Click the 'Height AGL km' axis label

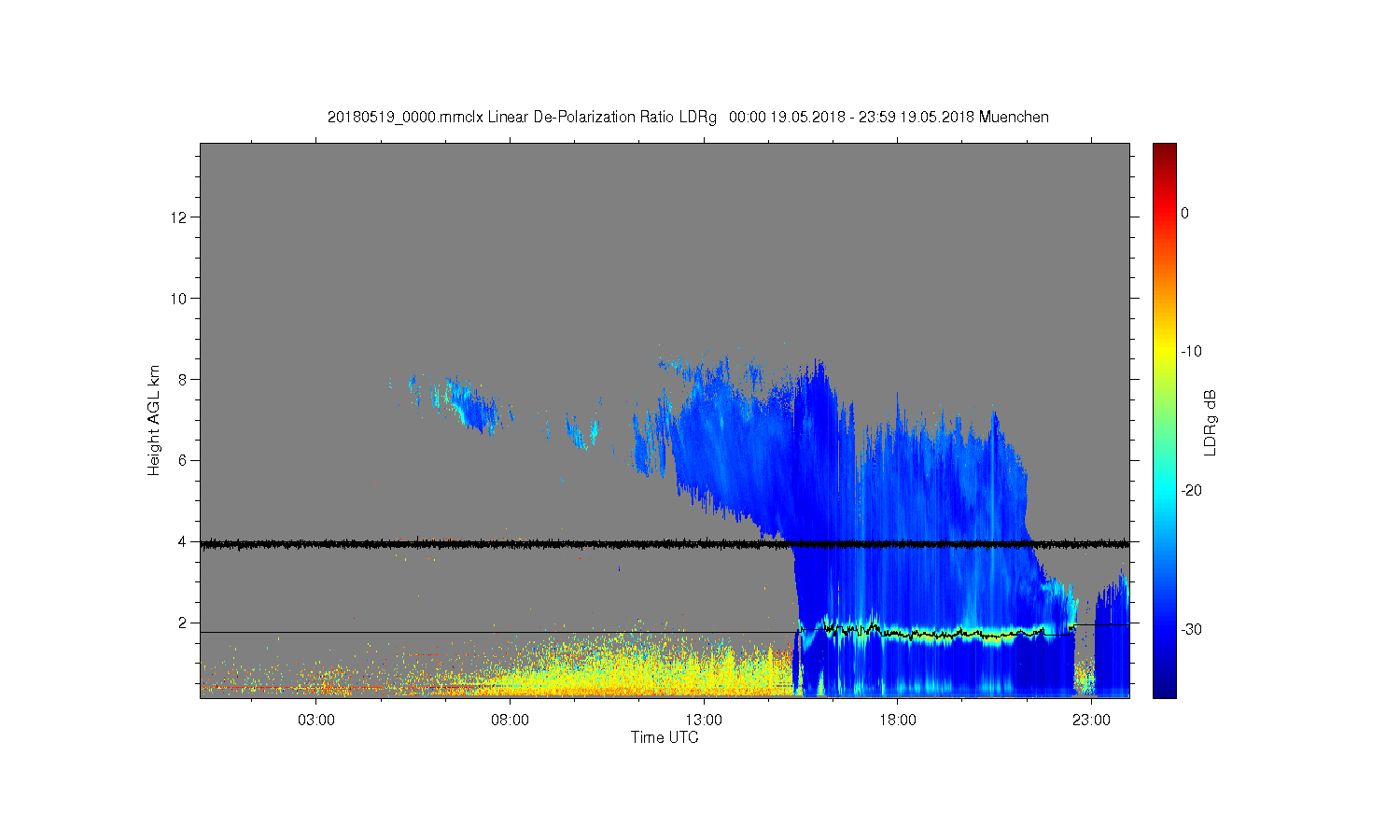154,421
